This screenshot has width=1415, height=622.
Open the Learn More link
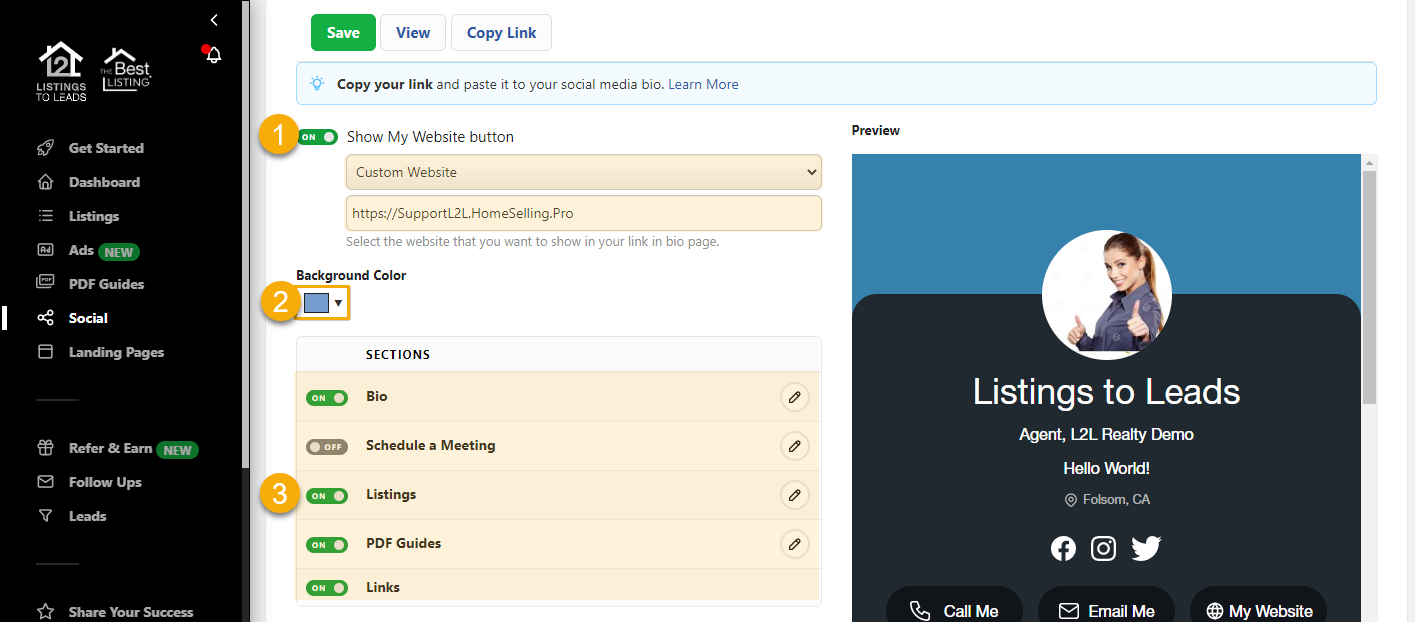pyautogui.click(x=703, y=84)
